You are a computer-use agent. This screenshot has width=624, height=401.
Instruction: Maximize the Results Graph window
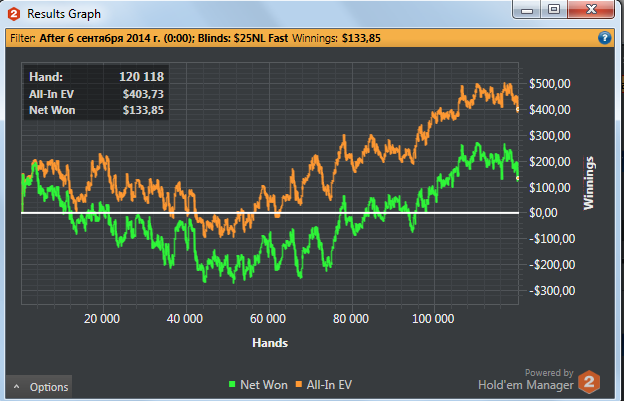(554, 9)
